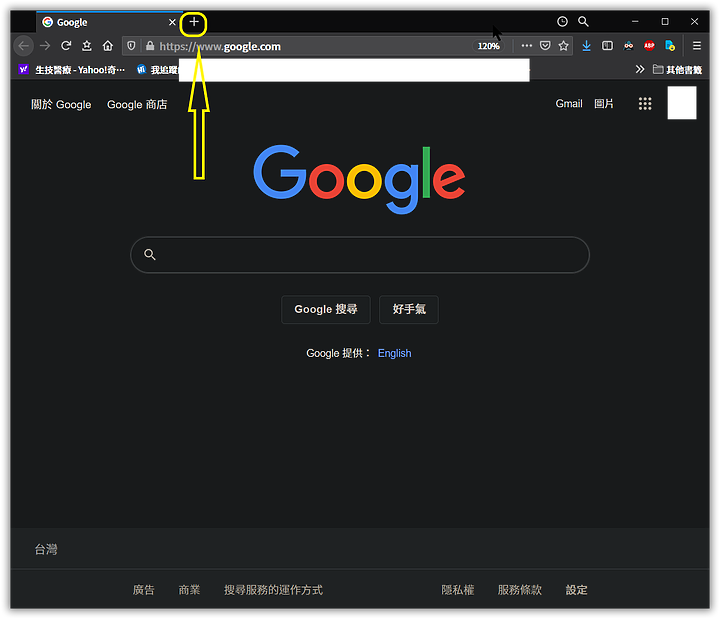Reset the 120% zoom level

pyautogui.click(x=488, y=46)
